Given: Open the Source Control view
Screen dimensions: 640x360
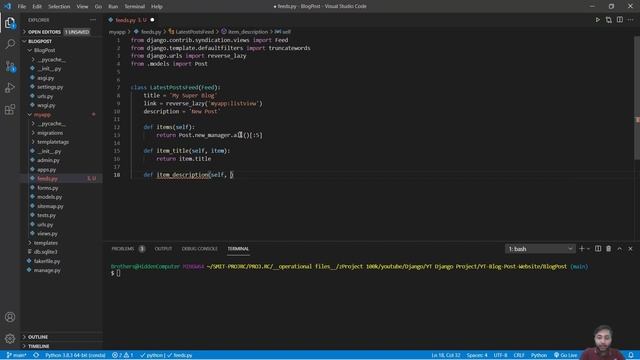Looking at the screenshot, I should pos(10,66).
